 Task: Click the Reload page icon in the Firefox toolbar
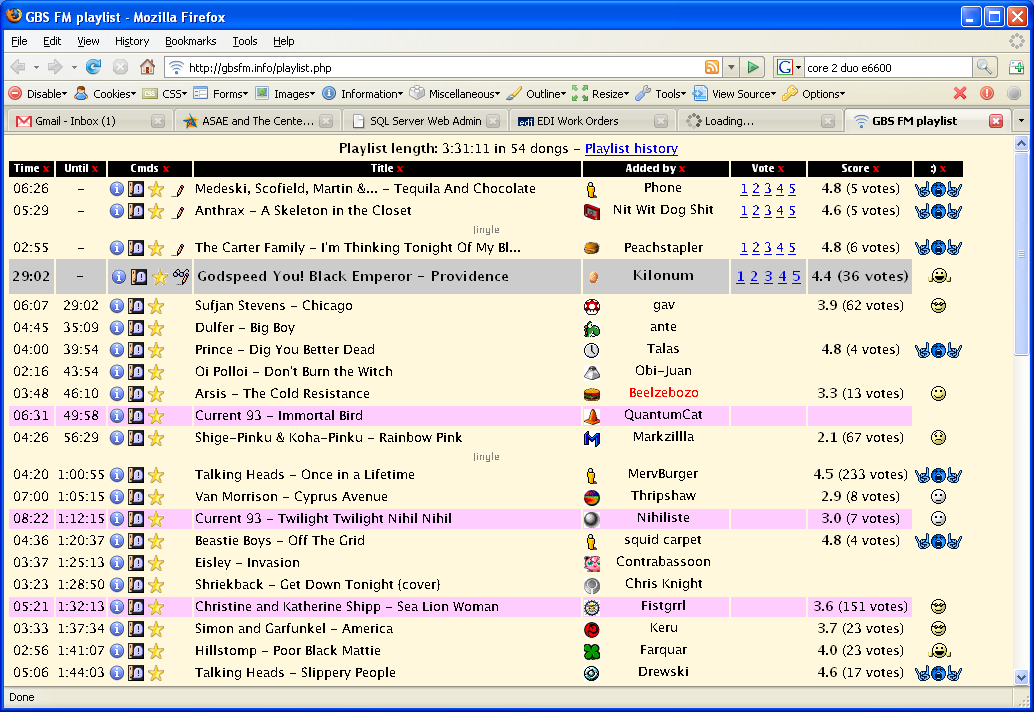click(94, 67)
